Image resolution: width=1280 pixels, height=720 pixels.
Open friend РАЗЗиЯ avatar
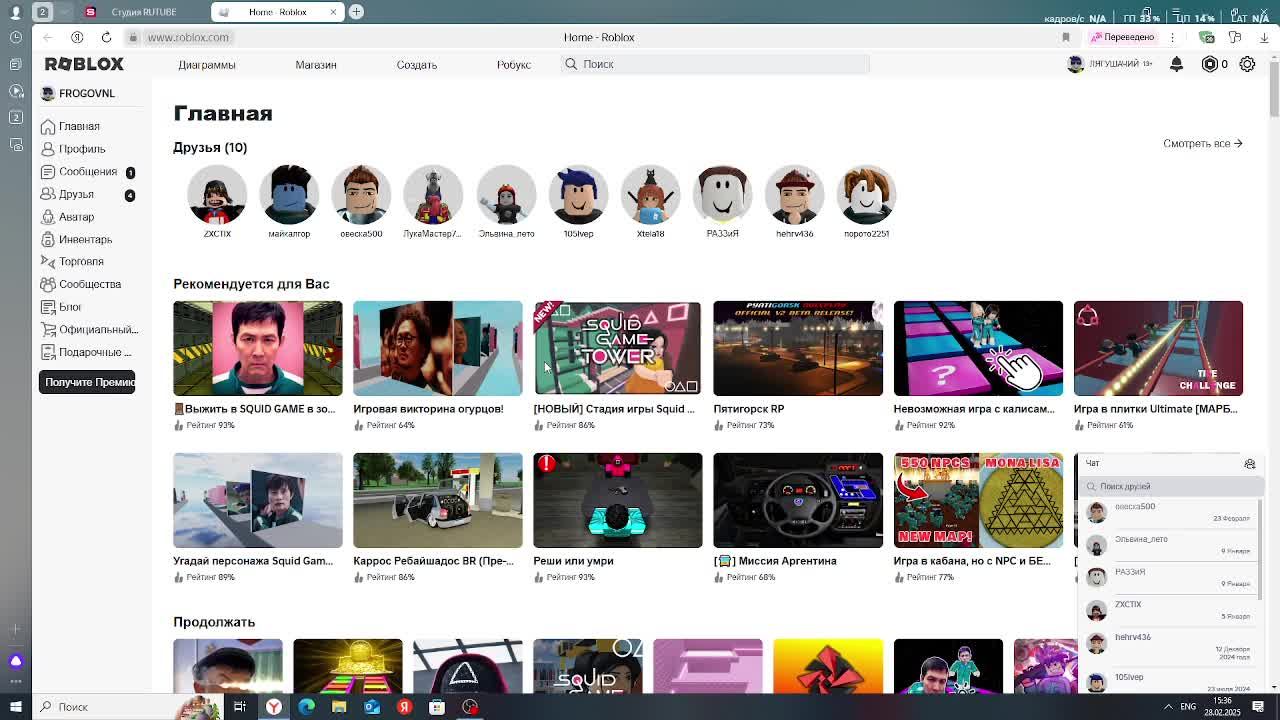pos(722,195)
